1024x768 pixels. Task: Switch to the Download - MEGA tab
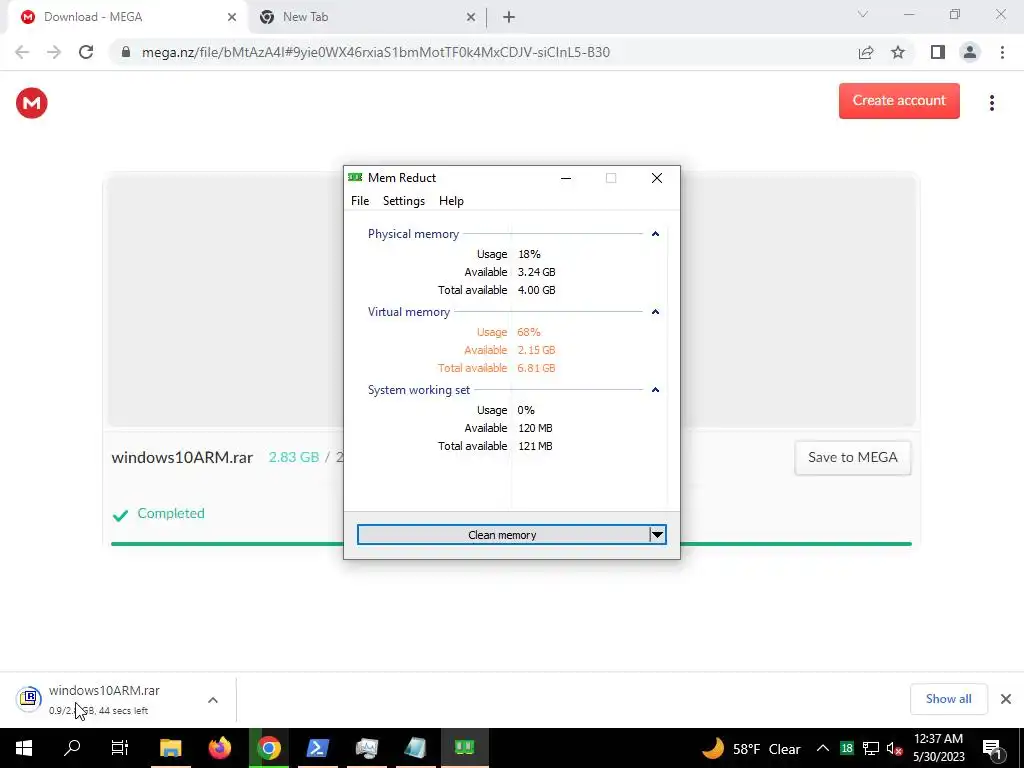128,18
